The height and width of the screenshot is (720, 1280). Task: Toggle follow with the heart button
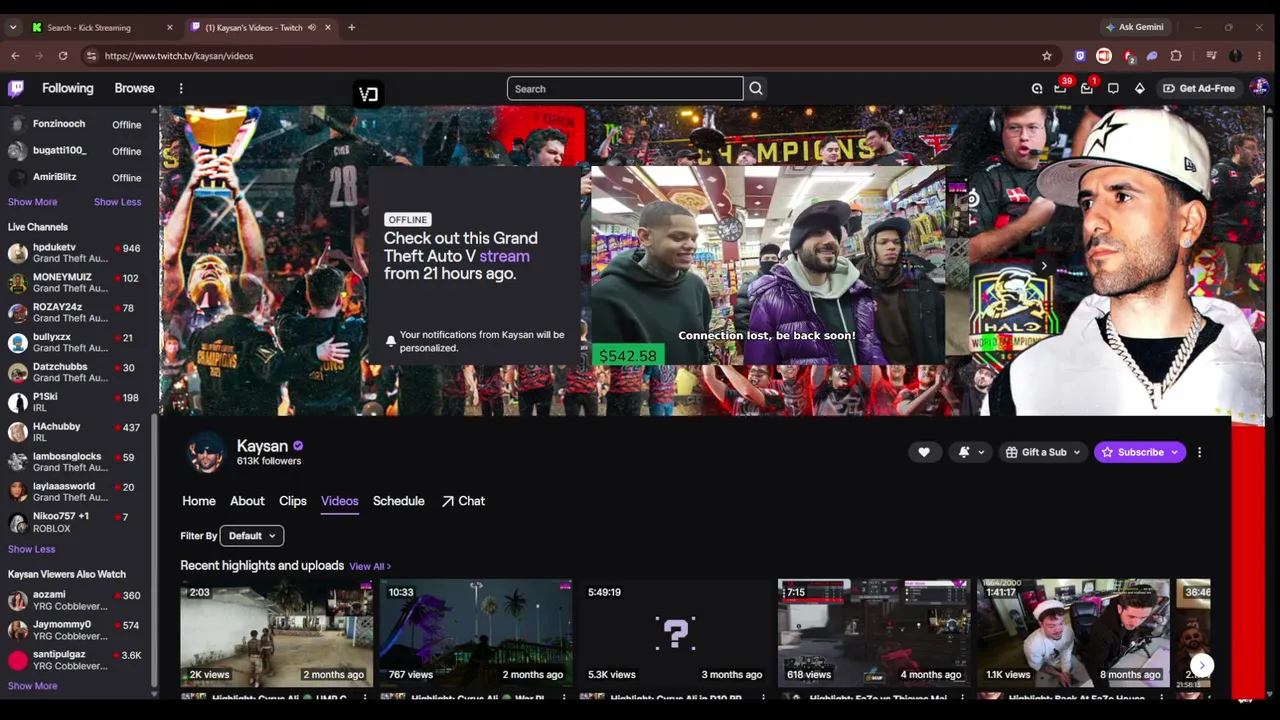[x=924, y=452]
